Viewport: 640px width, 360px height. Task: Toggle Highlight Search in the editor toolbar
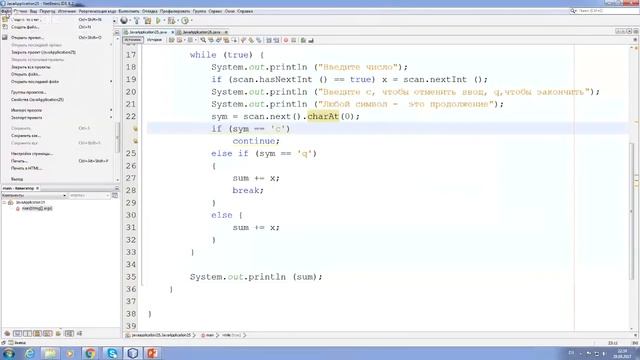pos(226,40)
